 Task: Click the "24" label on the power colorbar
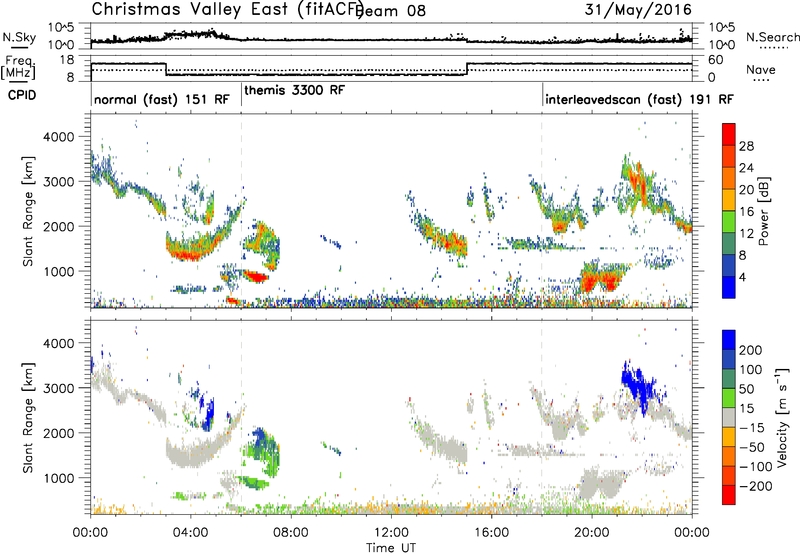point(746,168)
